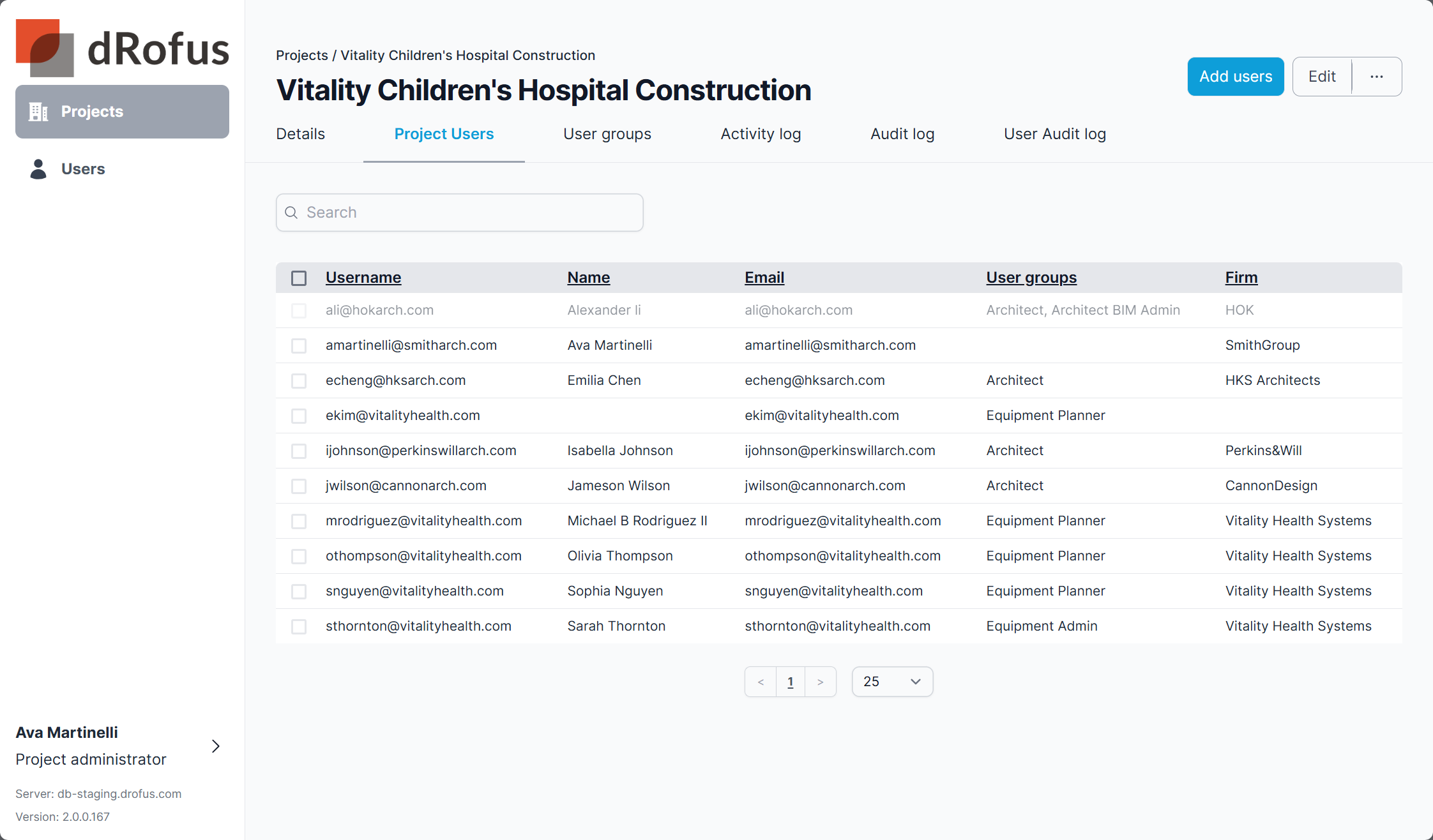Click the Projects building icon

point(38,112)
